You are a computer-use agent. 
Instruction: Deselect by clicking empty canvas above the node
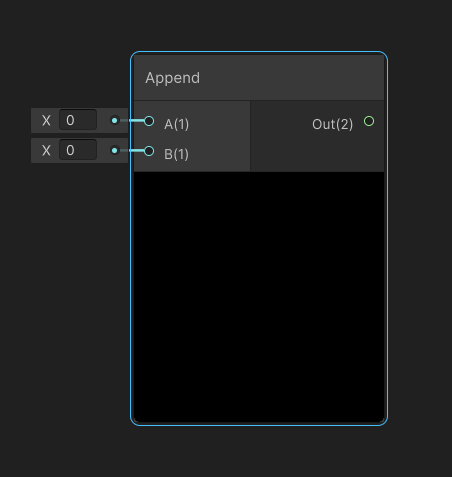[259, 25]
